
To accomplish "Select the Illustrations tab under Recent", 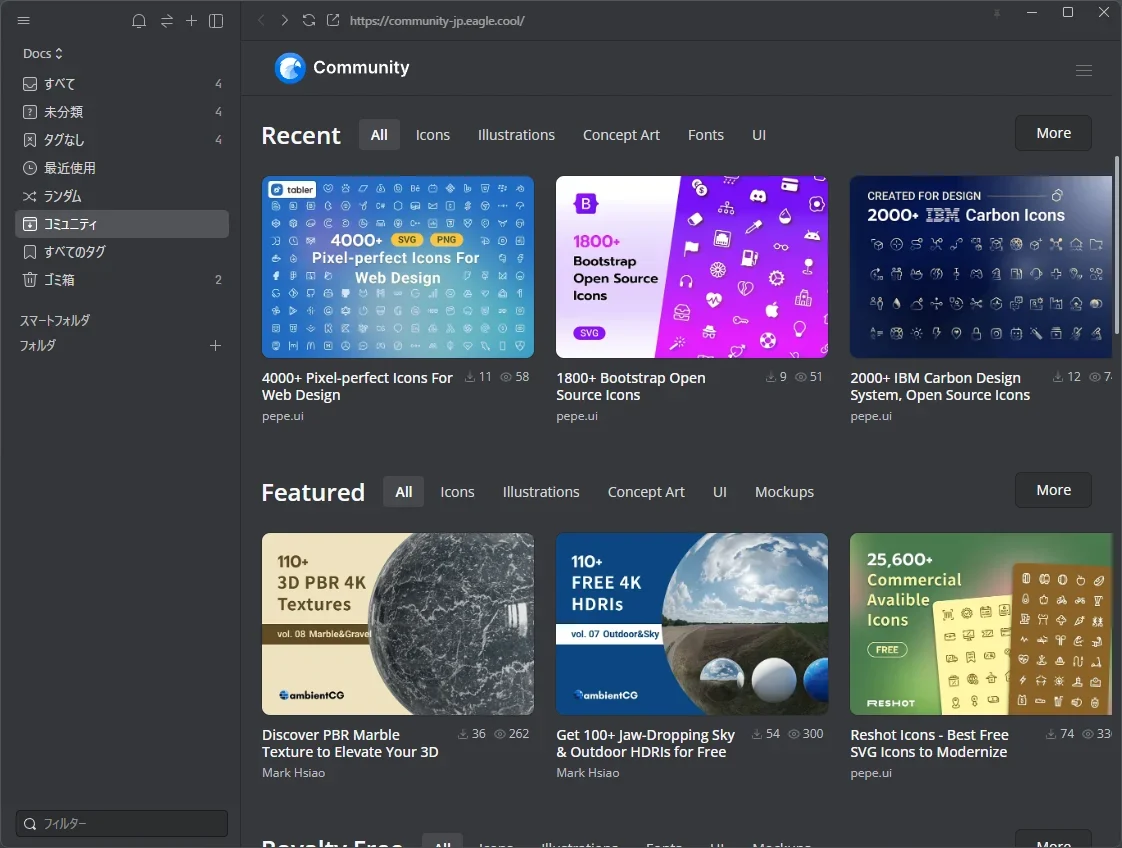I will (x=516, y=135).
